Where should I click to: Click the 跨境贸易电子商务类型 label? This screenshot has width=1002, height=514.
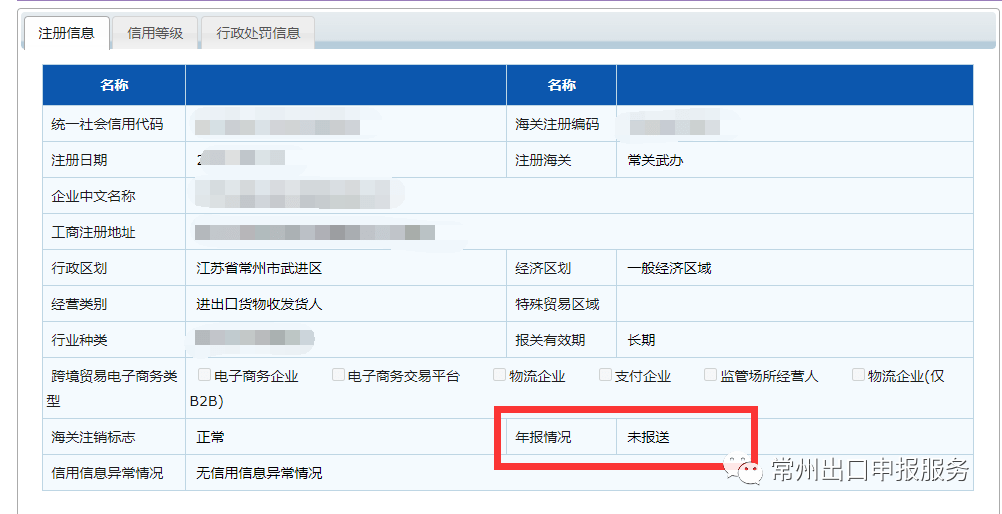click(114, 388)
